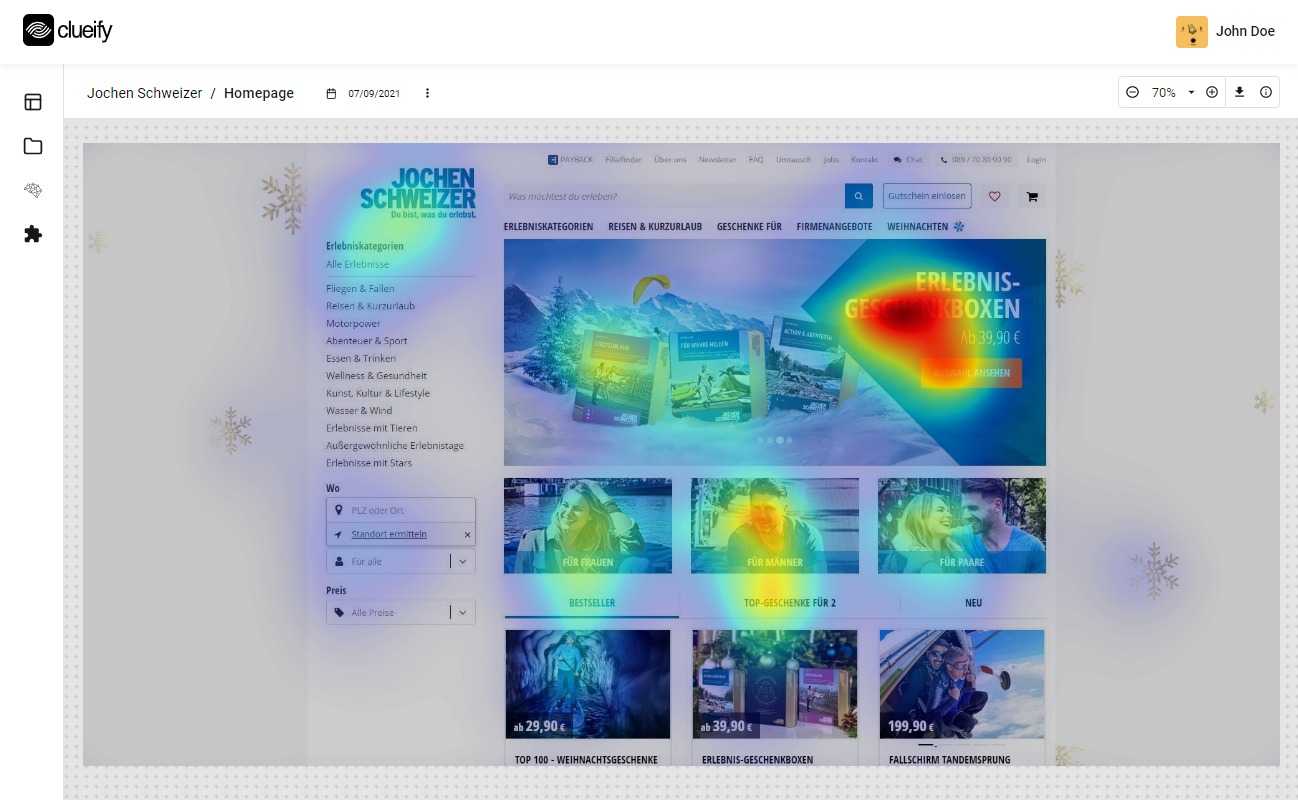The width and height of the screenshot is (1298, 800).
Task: Click the zoom out minus icon
Action: click(1132, 92)
